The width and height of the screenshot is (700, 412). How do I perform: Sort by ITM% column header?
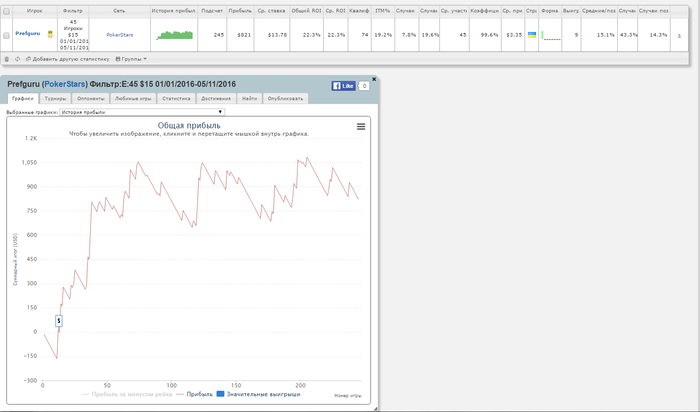coord(382,11)
